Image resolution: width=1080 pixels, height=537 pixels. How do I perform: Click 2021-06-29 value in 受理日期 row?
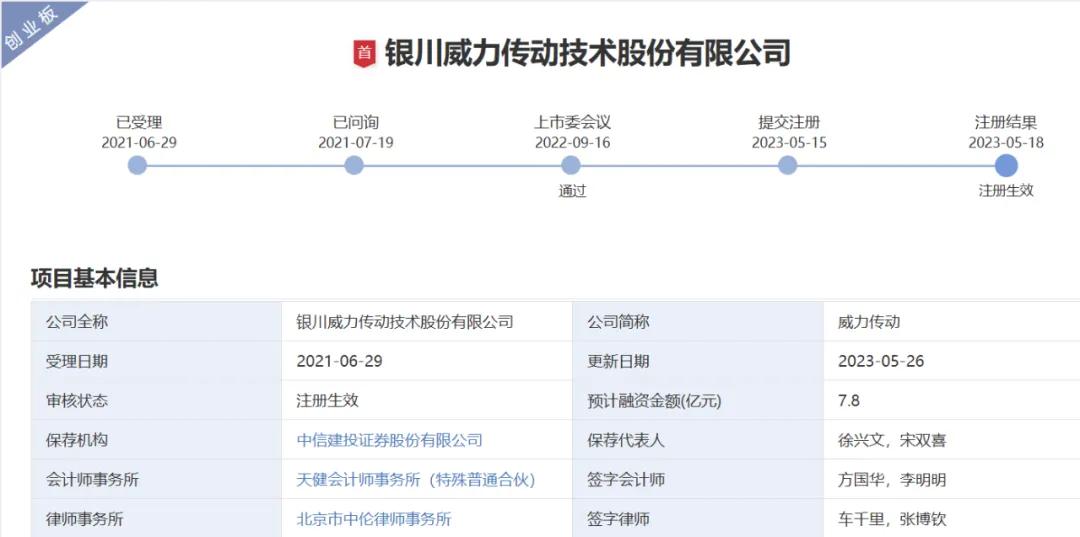pos(339,361)
